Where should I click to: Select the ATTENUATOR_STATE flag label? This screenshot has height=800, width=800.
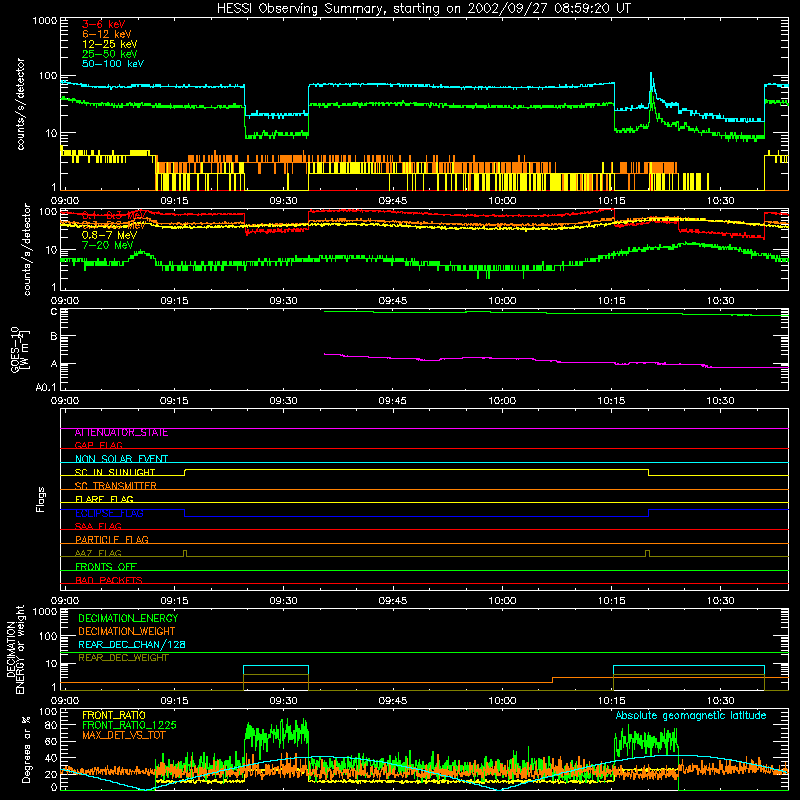tap(121, 433)
